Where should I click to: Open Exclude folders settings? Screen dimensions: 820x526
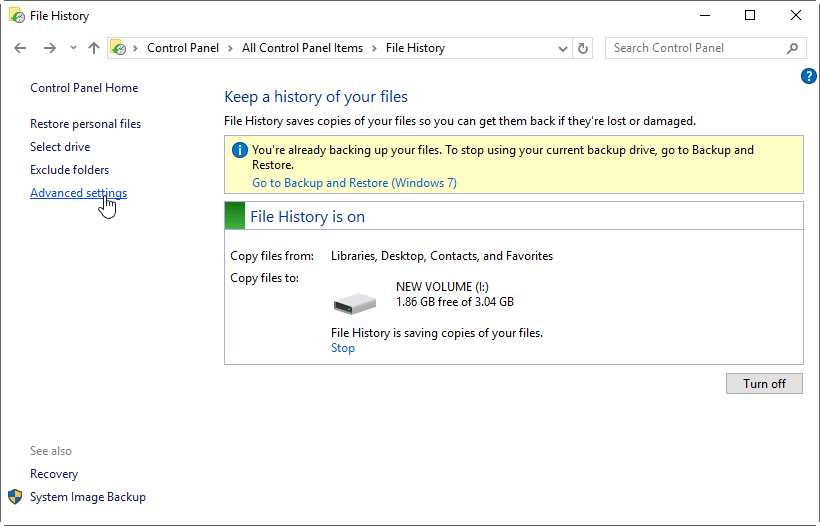pyautogui.click(x=69, y=170)
